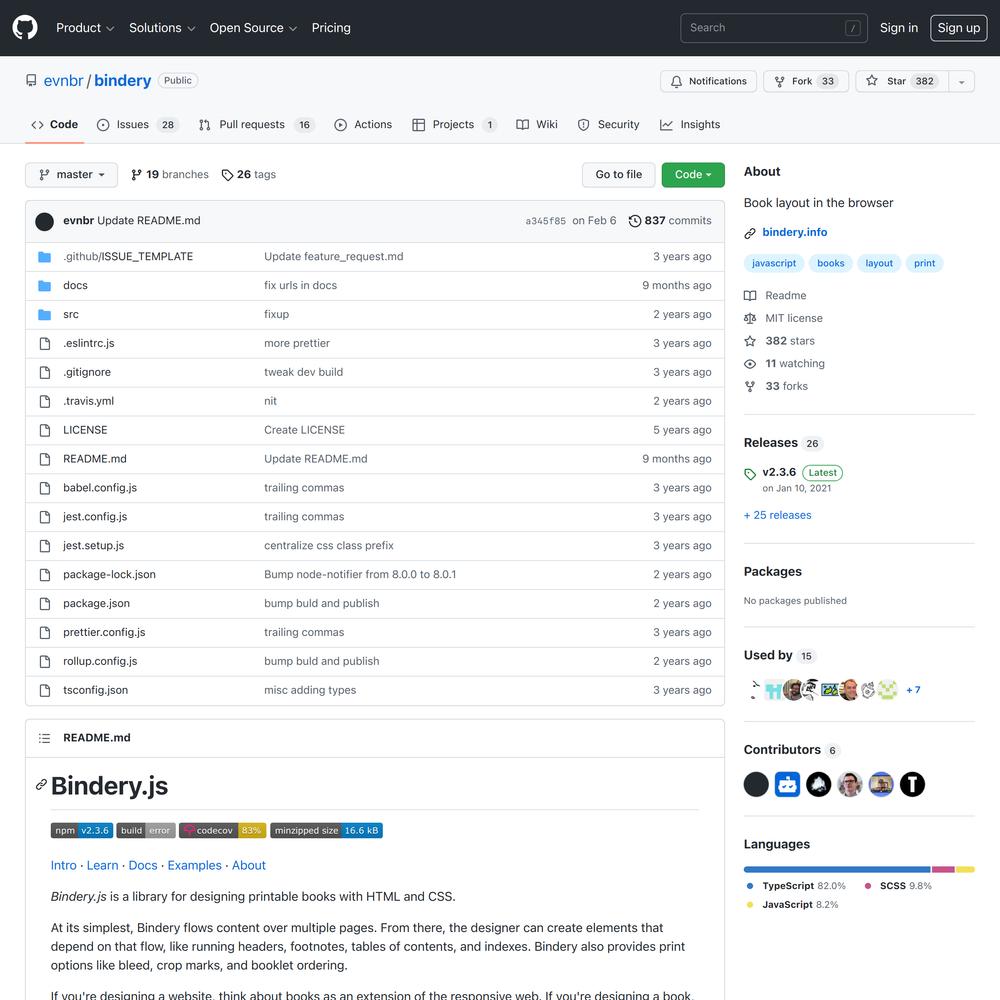
Task: Open the rollup.config.js file
Action: [100, 661]
